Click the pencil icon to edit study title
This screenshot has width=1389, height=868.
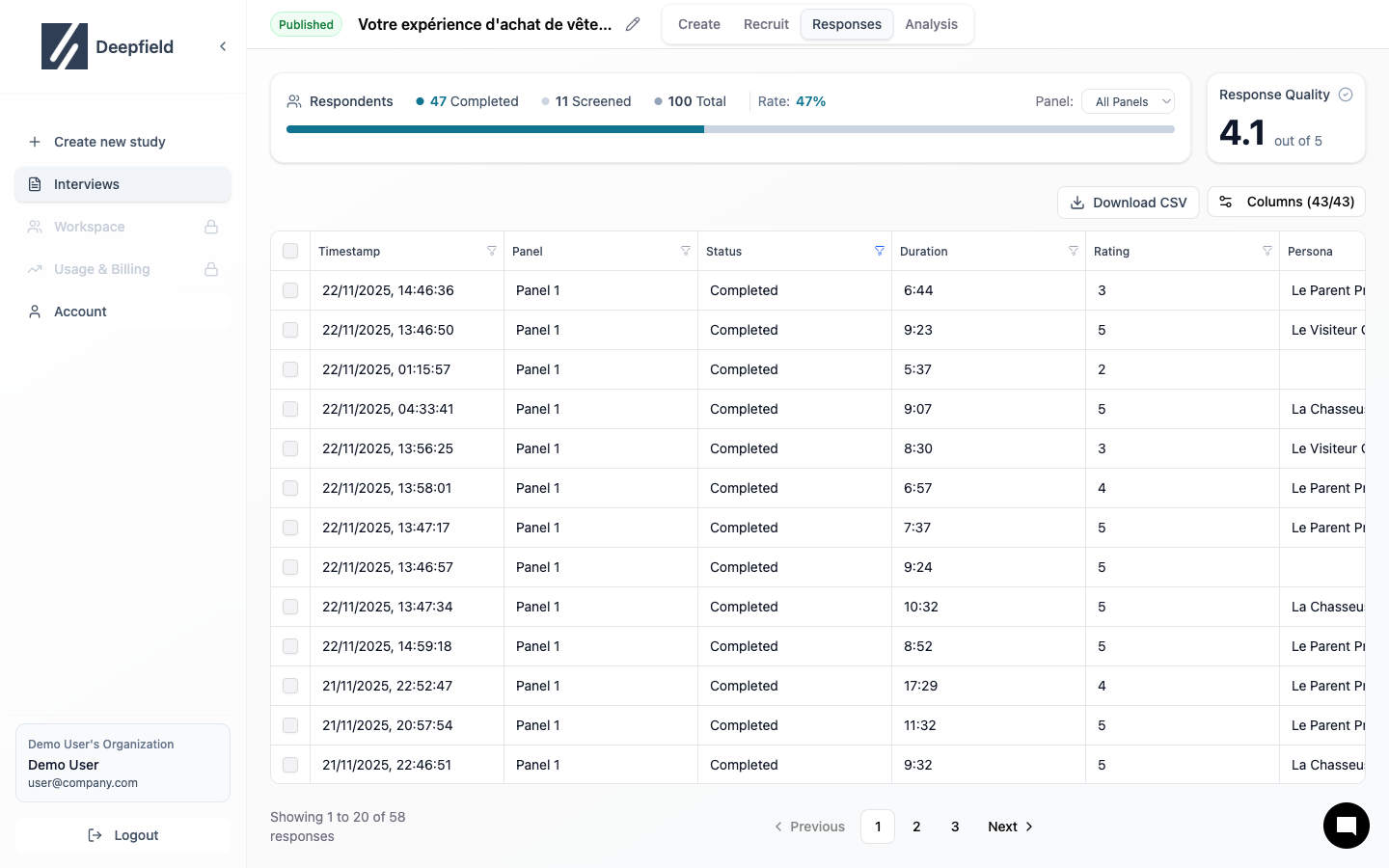click(633, 24)
